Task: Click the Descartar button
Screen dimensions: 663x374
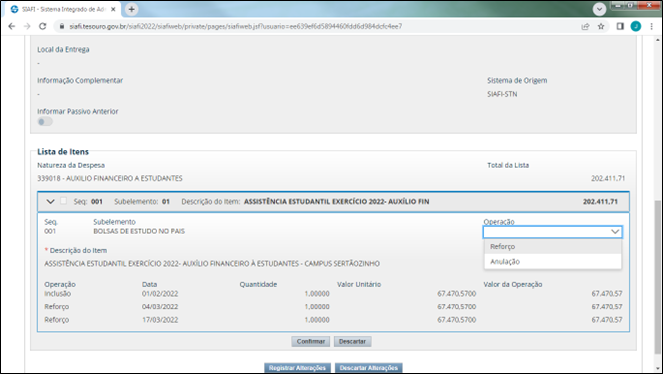Action: pos(352,341)
